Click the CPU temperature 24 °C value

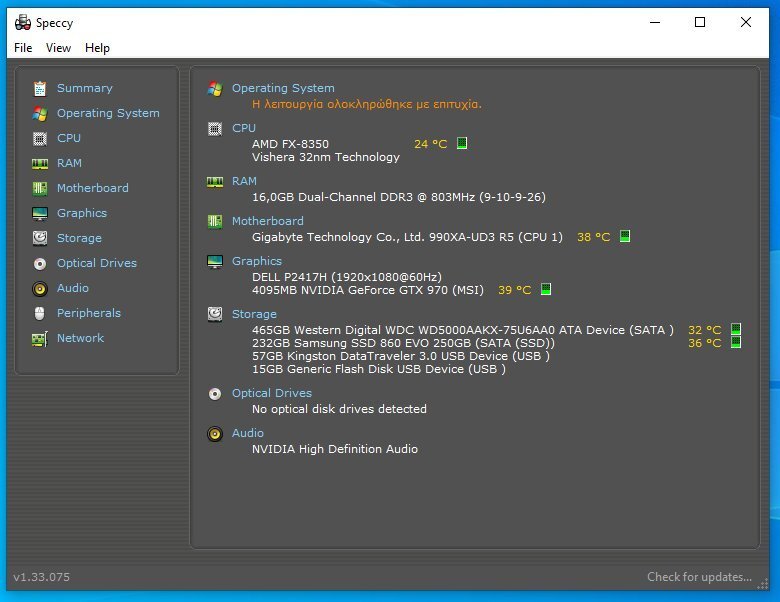[x=431, y=144]
